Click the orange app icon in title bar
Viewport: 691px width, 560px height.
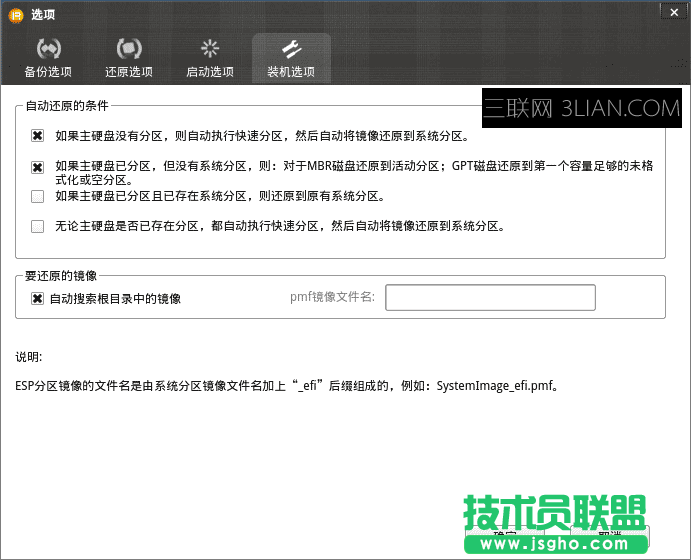point(16,14)
